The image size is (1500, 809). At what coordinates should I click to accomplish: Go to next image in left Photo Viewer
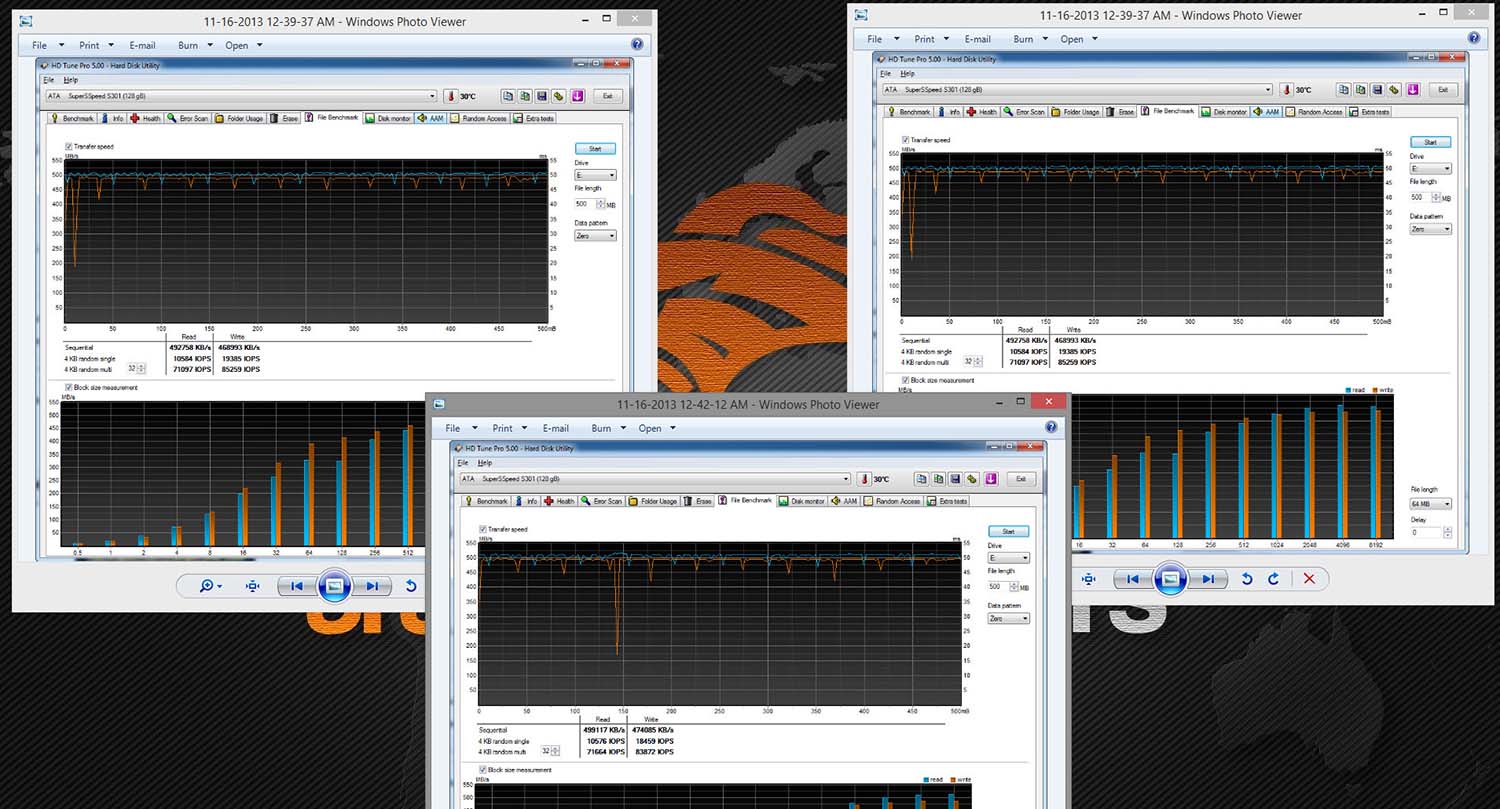(x=372, y=586)
